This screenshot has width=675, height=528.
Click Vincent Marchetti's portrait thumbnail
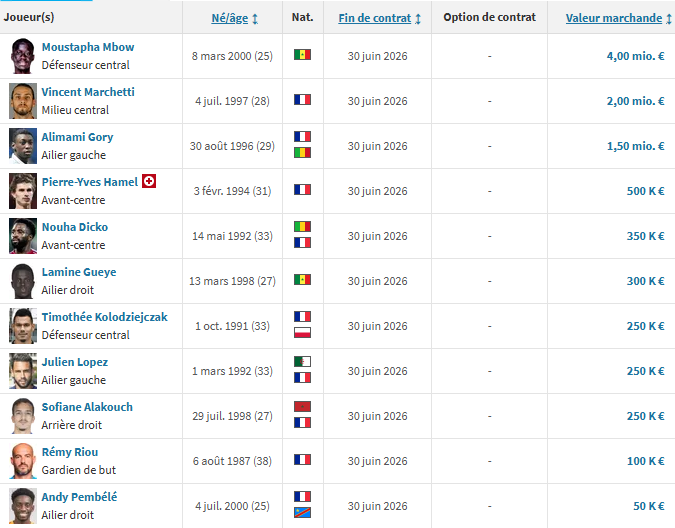click(22, 101)
